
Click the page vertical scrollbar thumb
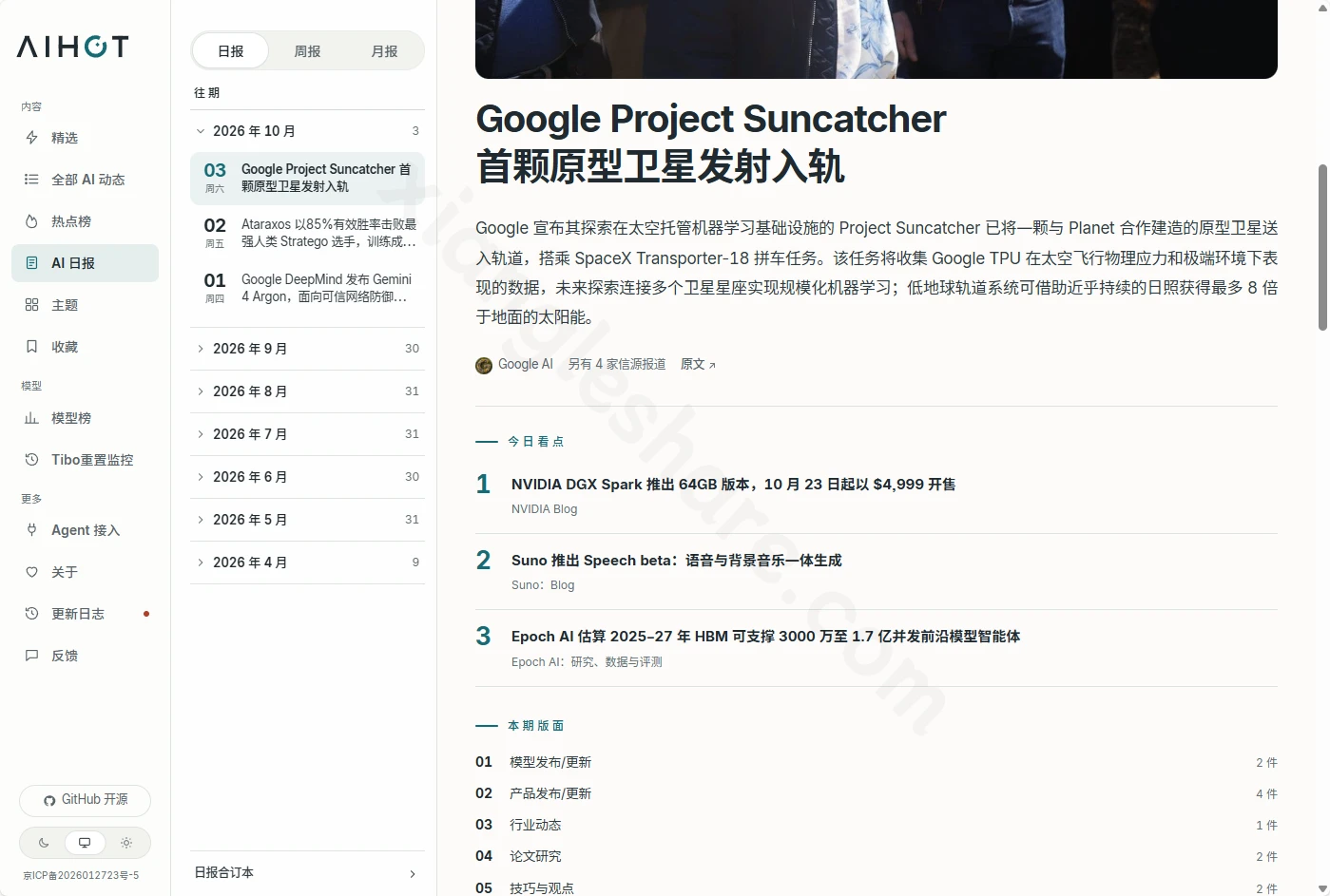click(x=1321, y=247)
